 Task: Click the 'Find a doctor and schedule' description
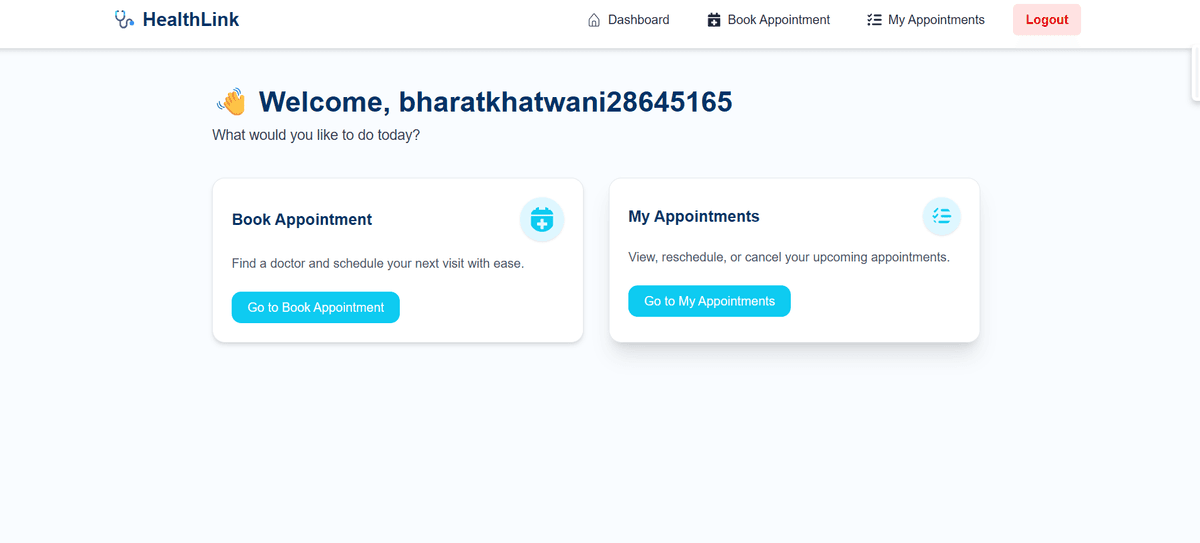pos(378,264)
